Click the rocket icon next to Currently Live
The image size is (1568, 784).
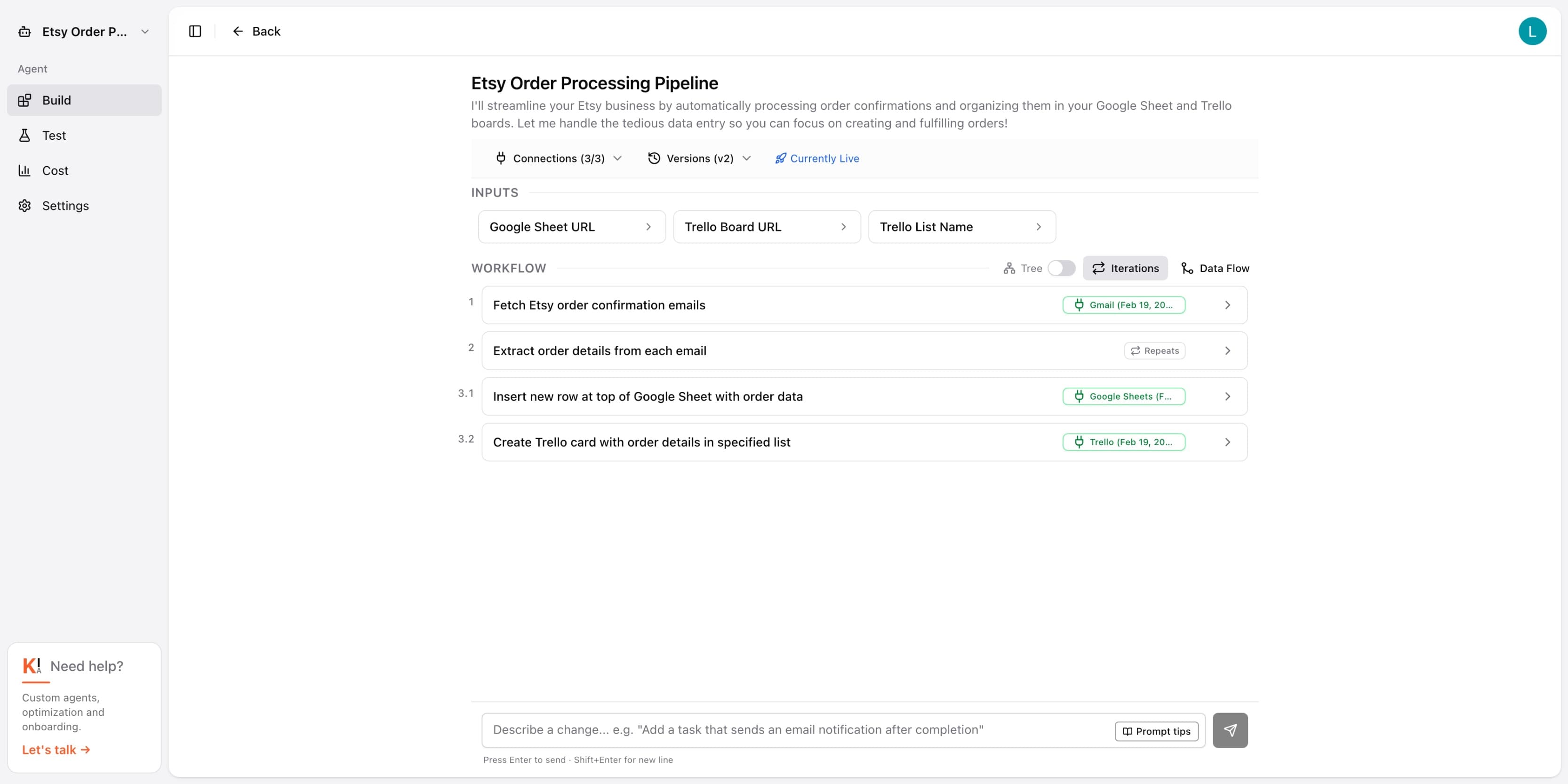click(x=780, y=158)
